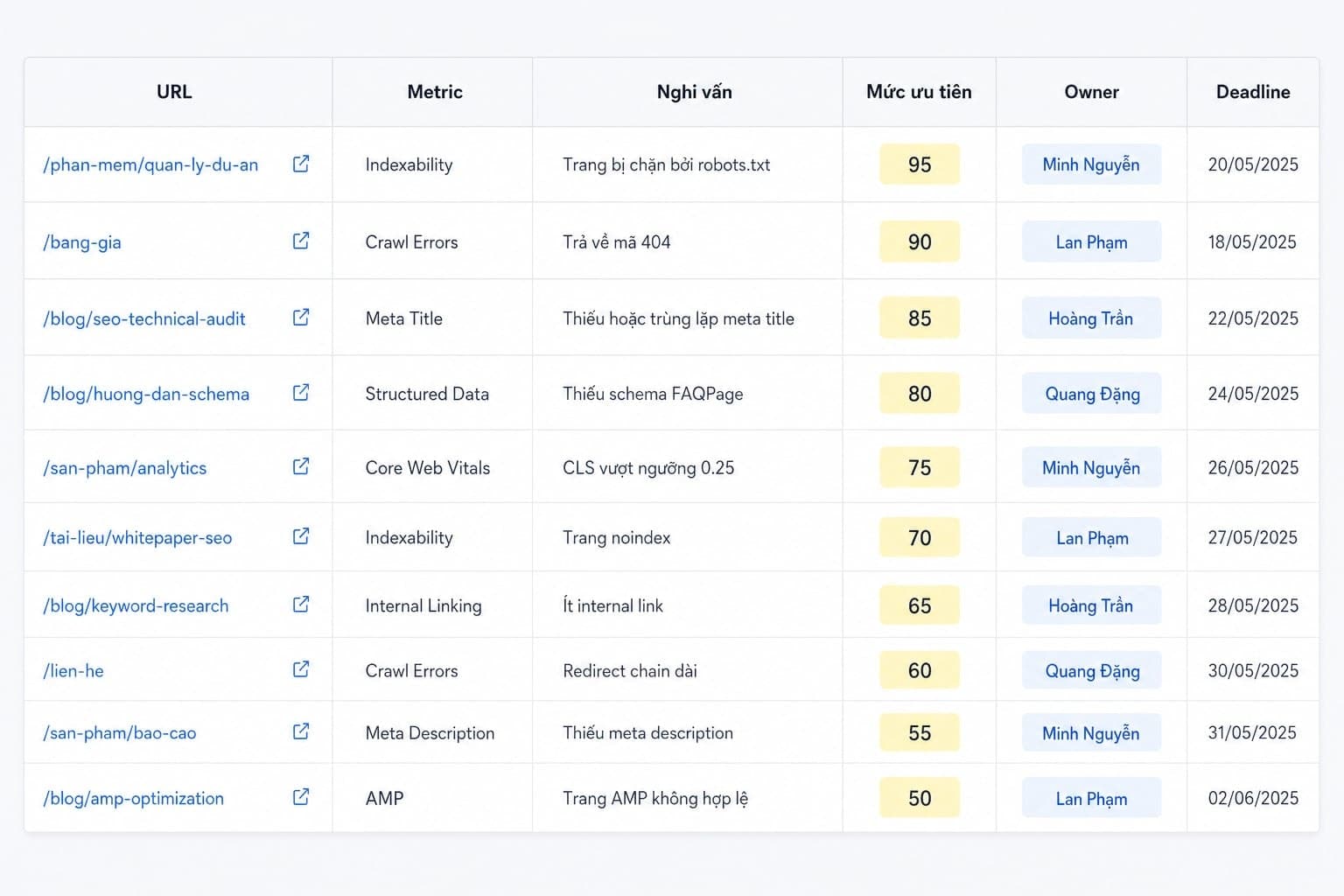1344x896 pixels.
Task: Select 'CLS vượt ngưỡng 0.25' cell
Action: [688, 467]
